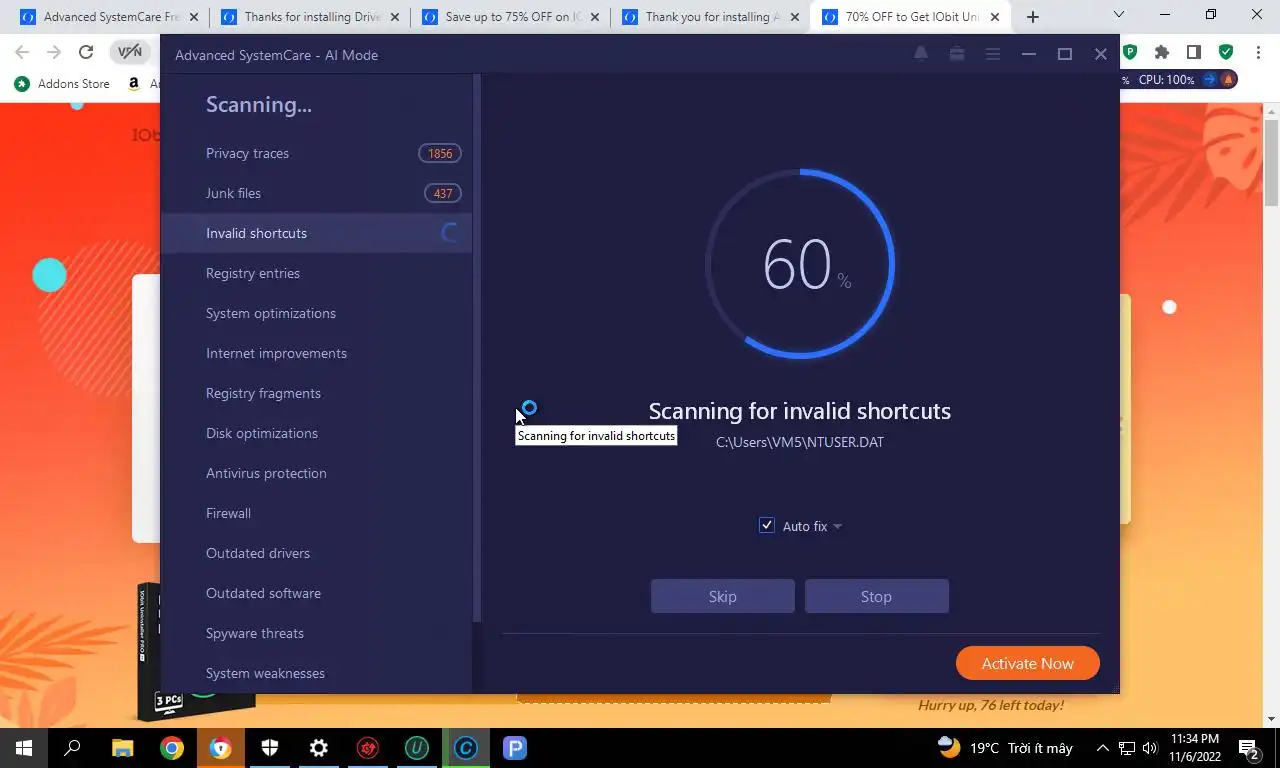Image resolution: width=1280 pixels, height=768 pixels.
Task: Open the browser three-dot menu
Action: (x=1258, y=52)
